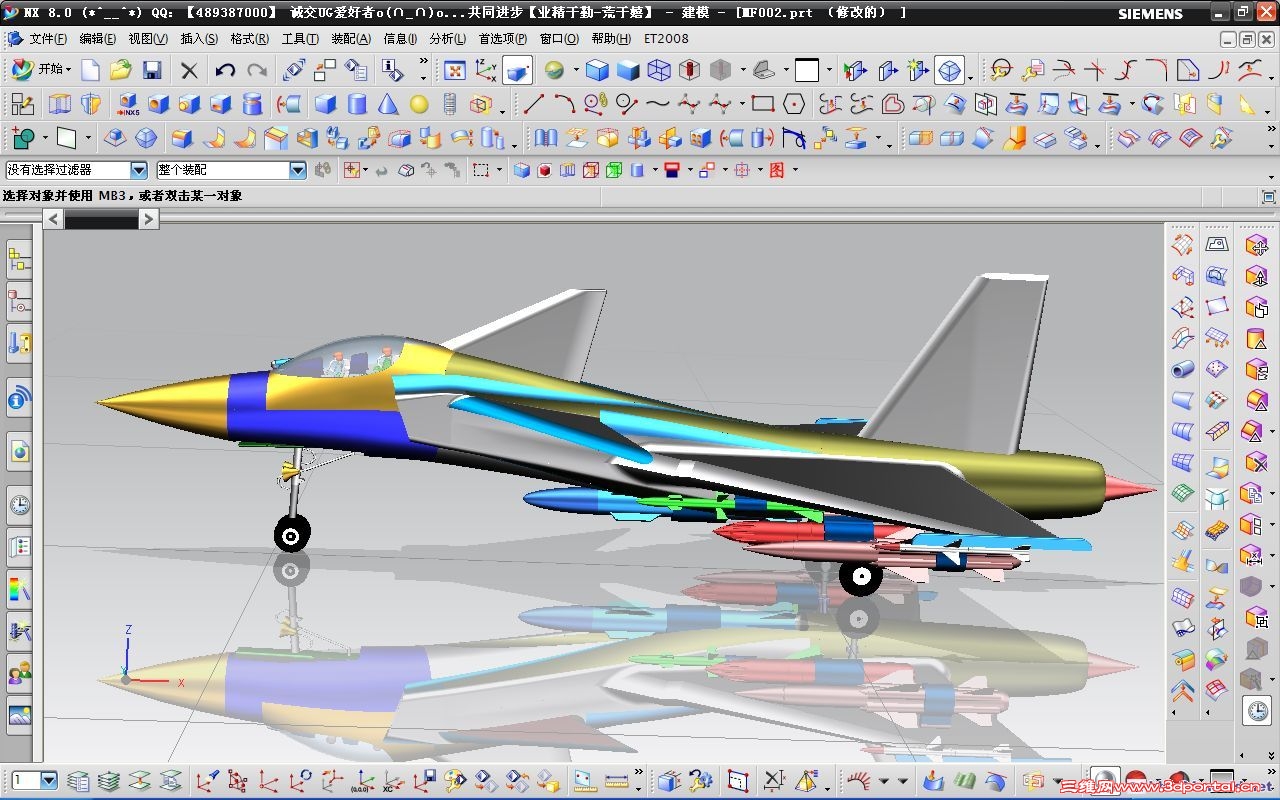Viewport: 1280px width, 800px height.
Task: Click the 开始 Start button
Action: (42, 70)
